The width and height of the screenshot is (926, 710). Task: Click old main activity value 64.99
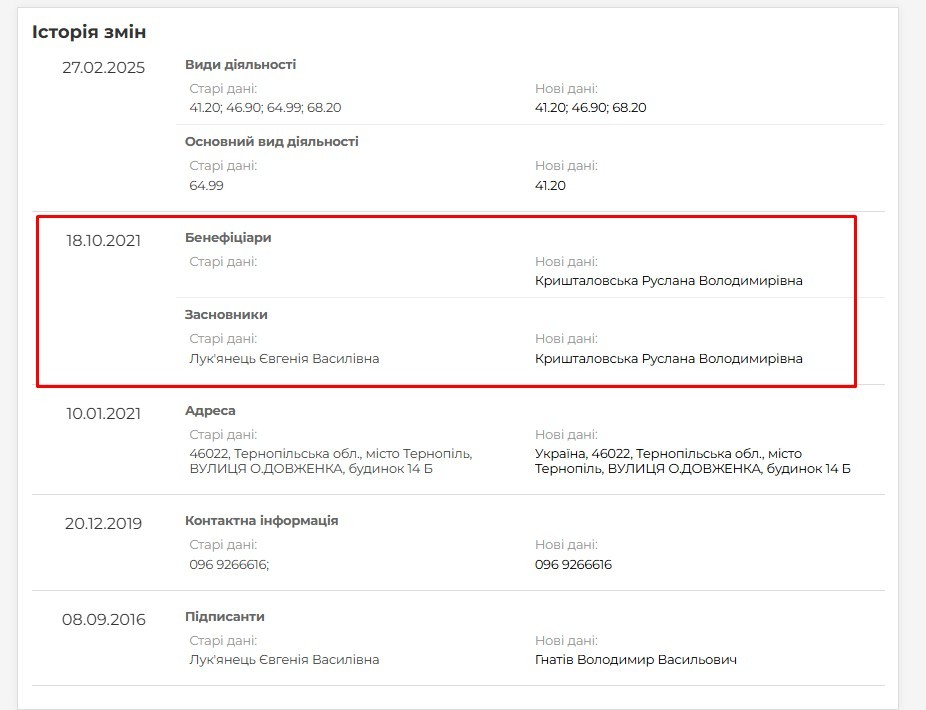(x=206, y=185)
